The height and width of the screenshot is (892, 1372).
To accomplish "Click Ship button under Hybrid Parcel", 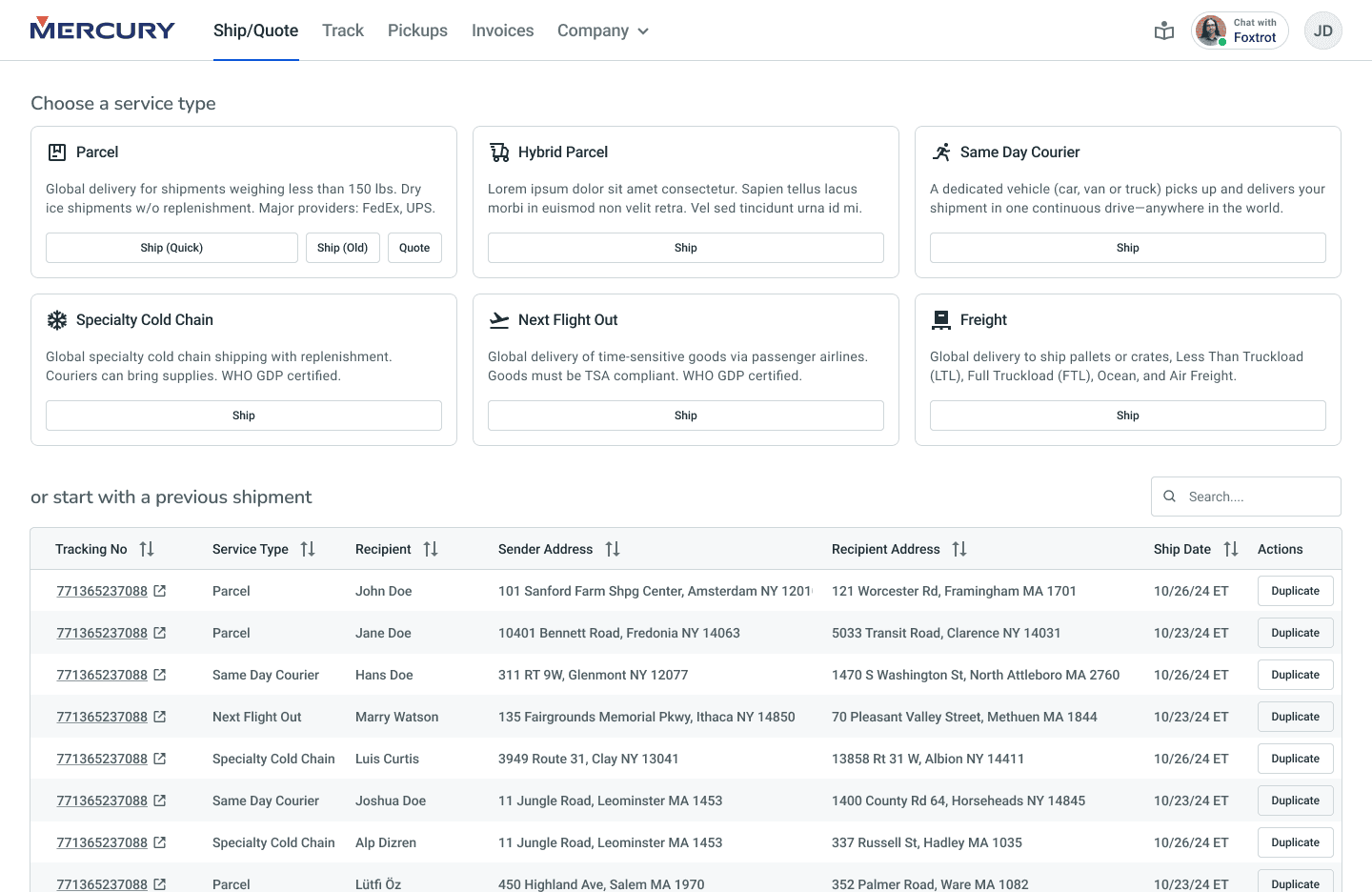I will click(x=686, y=248).
